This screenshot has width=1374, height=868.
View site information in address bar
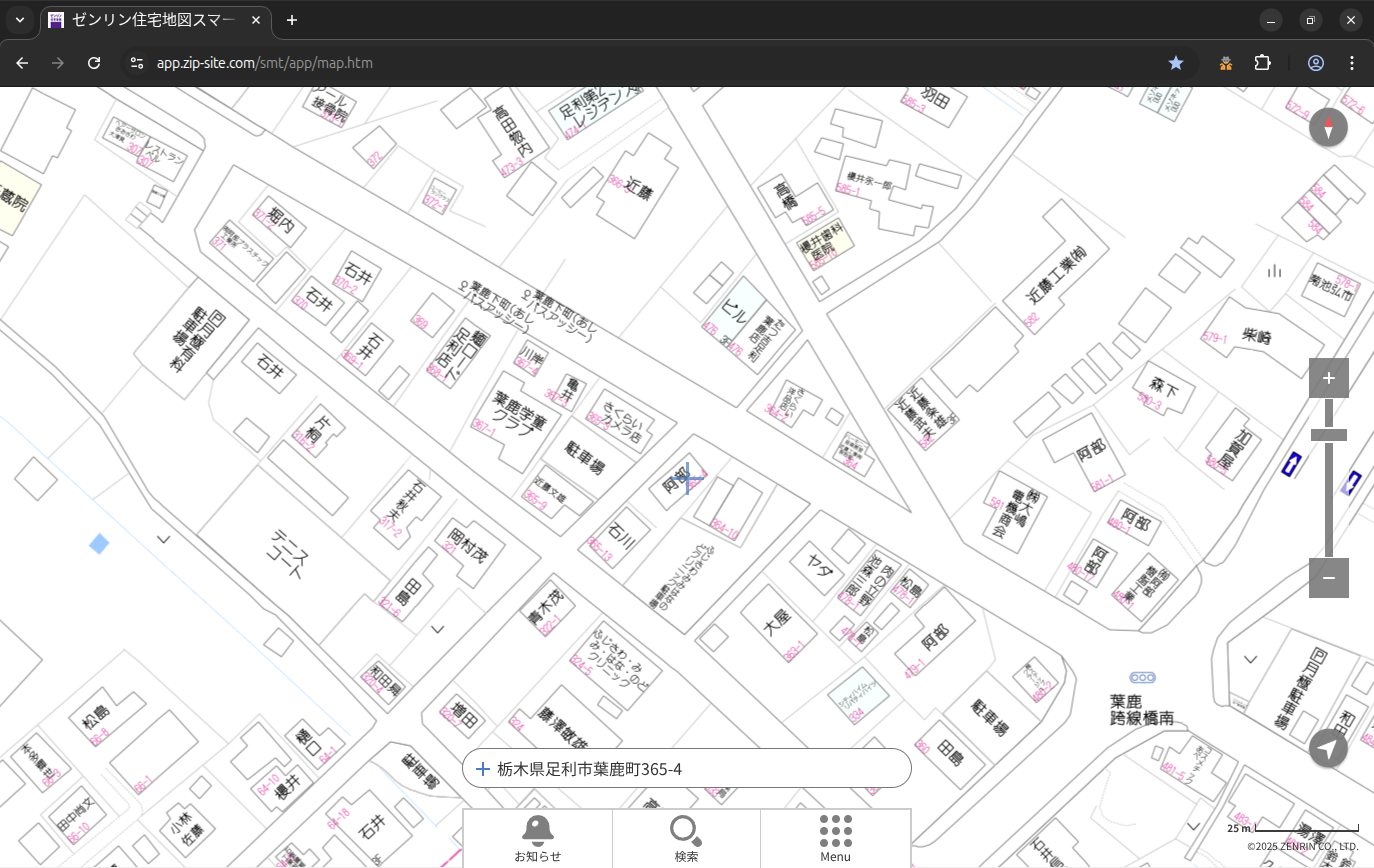point(137,63)
